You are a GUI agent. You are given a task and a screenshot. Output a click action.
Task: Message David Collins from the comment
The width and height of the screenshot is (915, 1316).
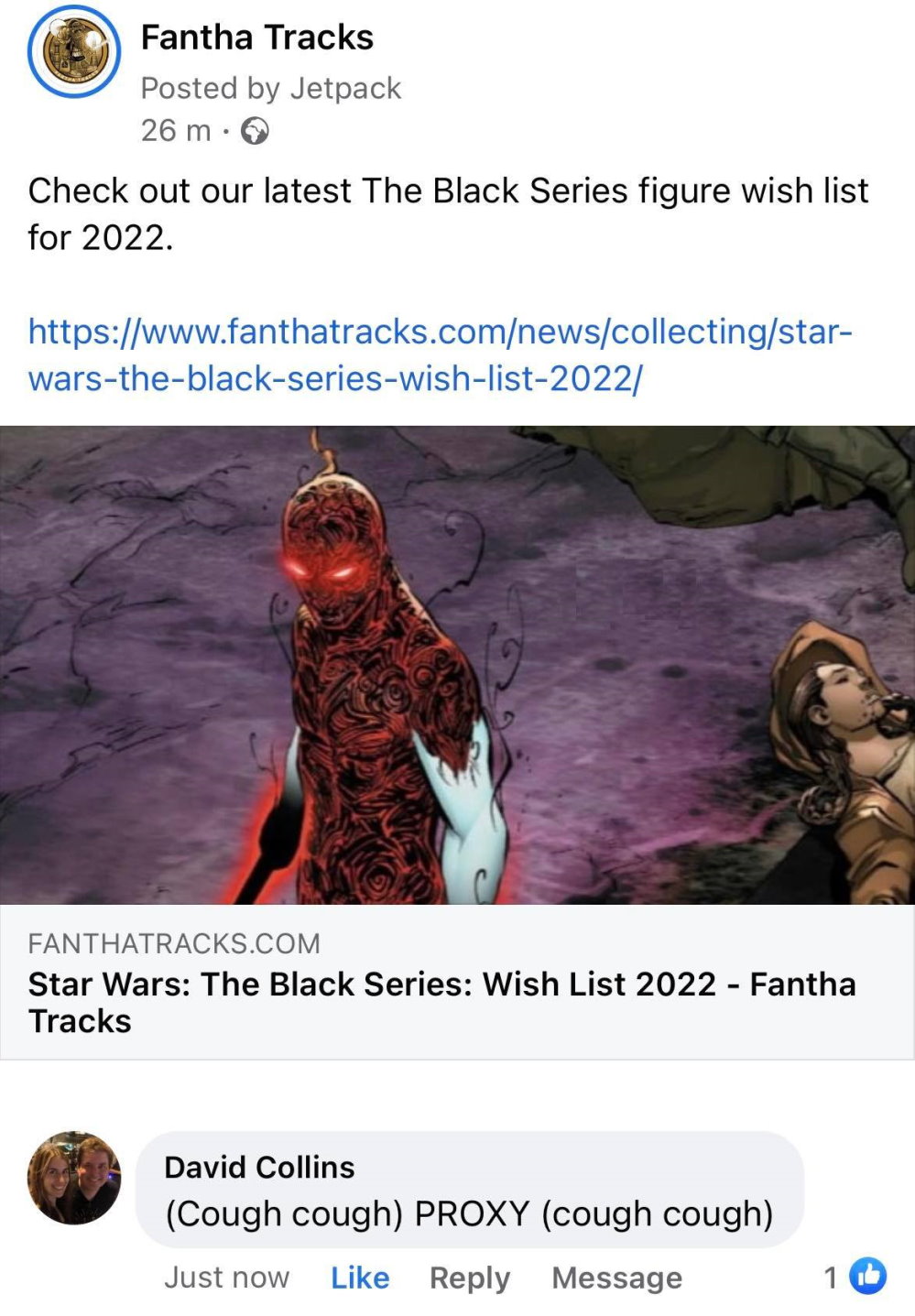(616, 1278)
